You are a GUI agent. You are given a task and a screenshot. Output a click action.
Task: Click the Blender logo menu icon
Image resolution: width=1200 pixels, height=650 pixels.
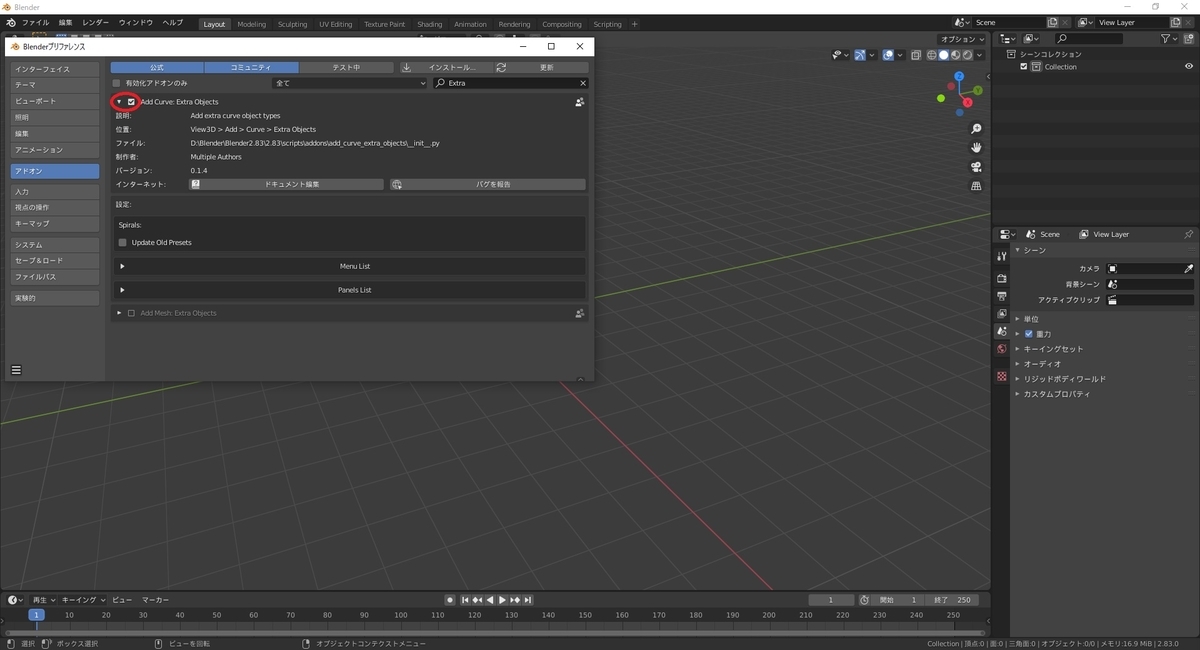(10, 23)
